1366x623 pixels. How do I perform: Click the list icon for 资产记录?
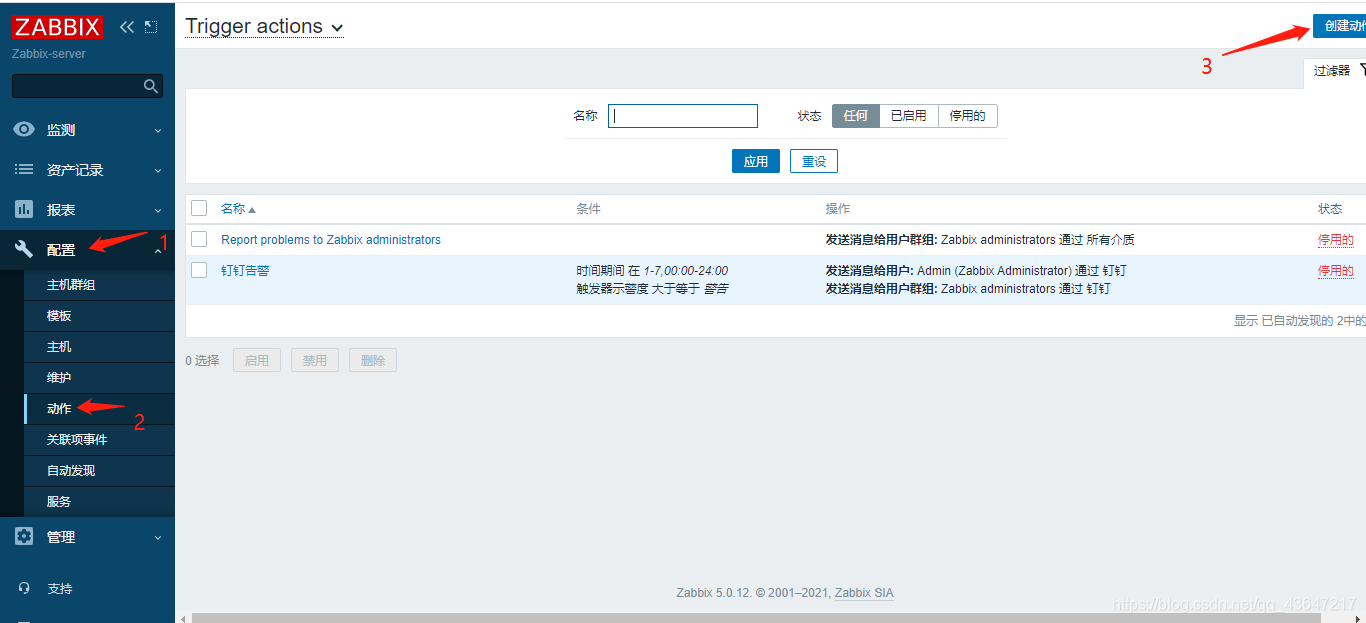pos(24,170)
